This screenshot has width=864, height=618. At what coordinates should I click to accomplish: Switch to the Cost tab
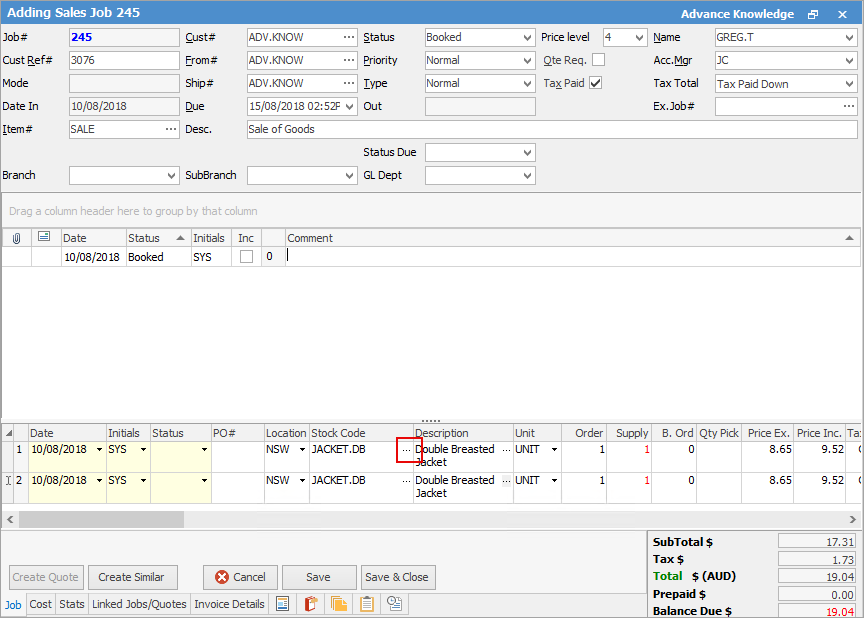point(41,604)
